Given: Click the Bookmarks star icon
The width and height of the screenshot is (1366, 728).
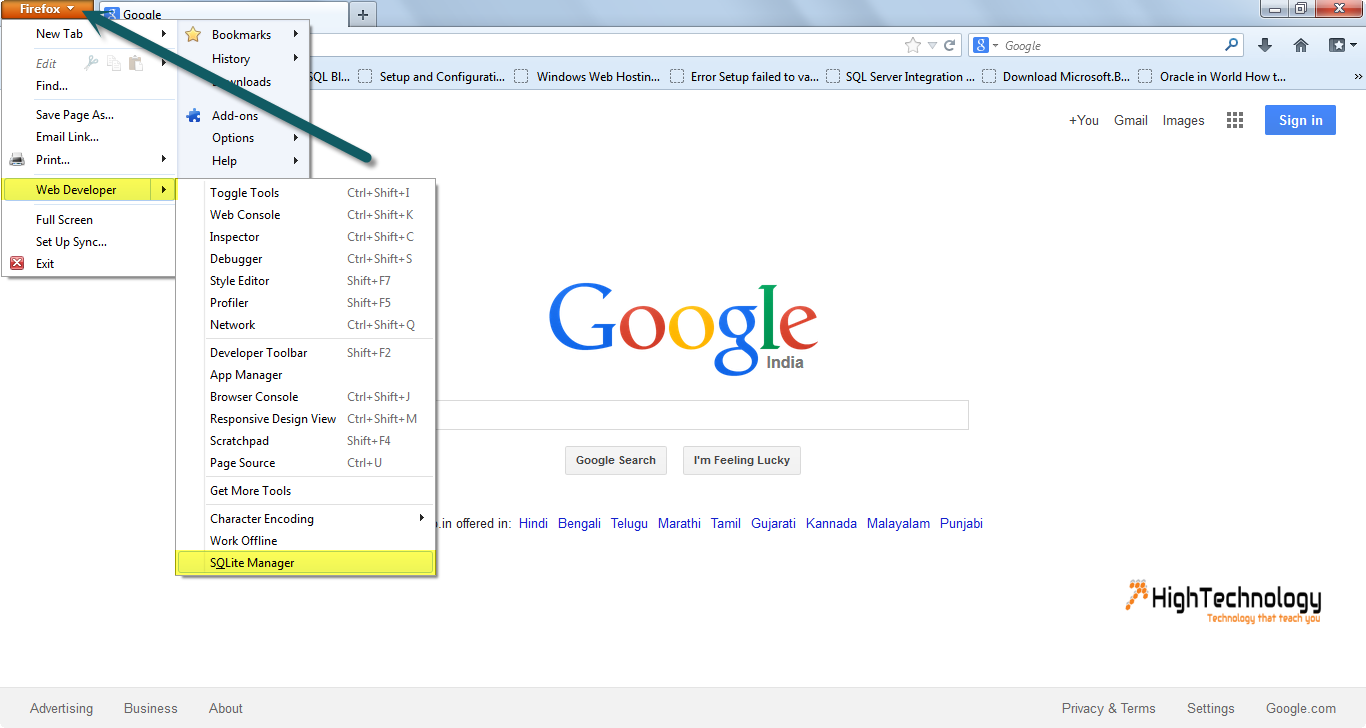Looking at the screenshot, I should (193, 35).
